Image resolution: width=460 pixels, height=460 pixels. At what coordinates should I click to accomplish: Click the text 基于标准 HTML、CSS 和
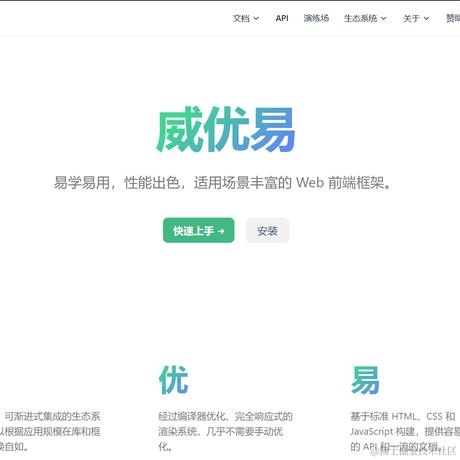(403, 416)
